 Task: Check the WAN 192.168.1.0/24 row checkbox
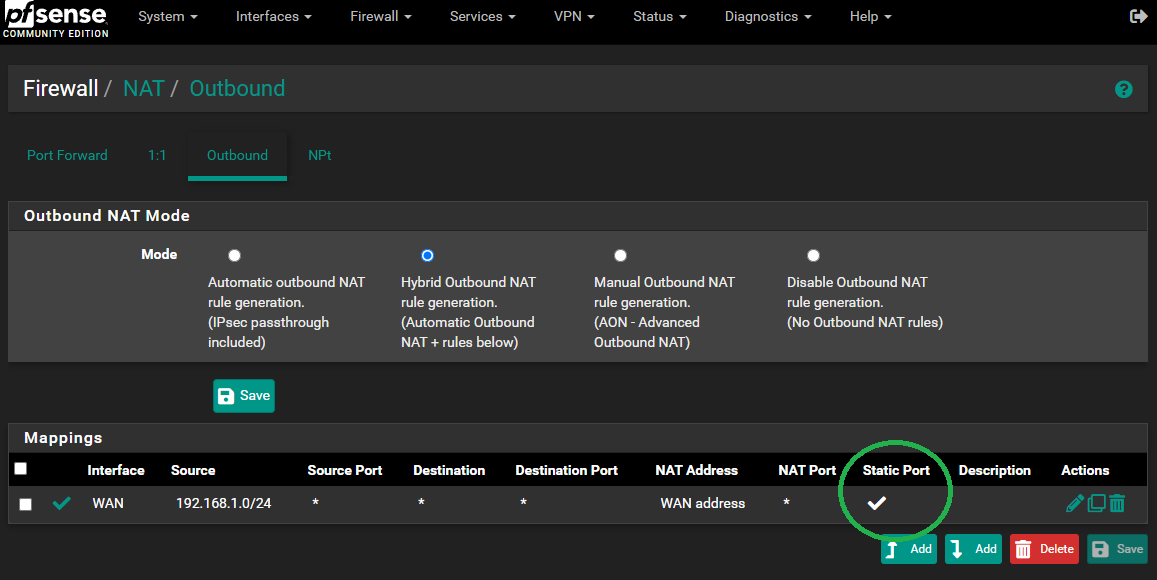(26, 504)
